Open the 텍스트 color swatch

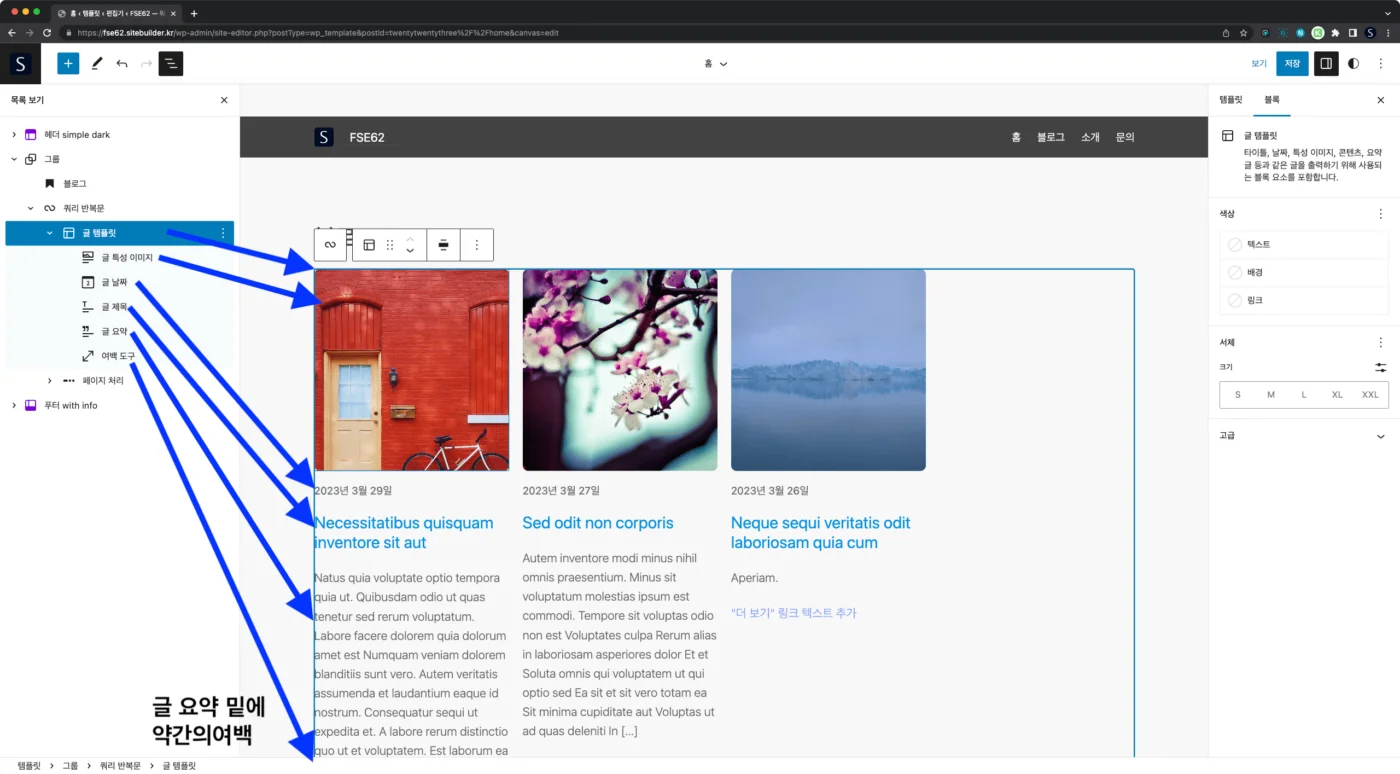(x=1304, y=244)
